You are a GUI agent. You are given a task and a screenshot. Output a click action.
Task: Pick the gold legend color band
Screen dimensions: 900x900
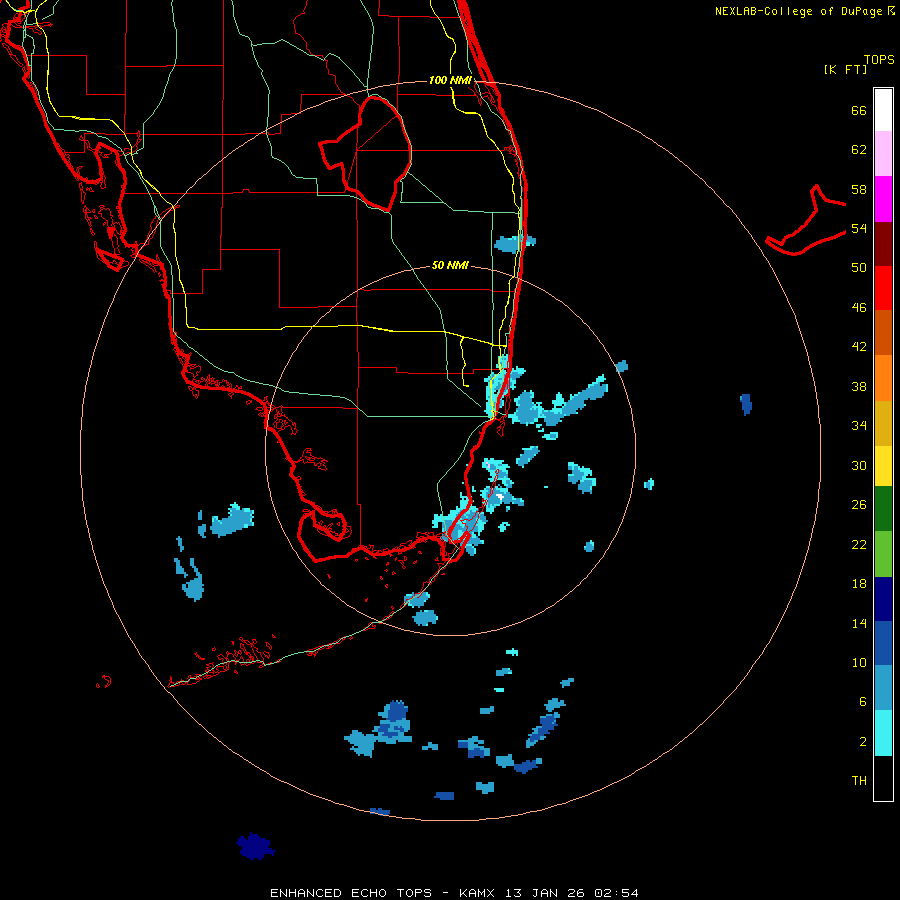pyautogui.click(x=883, y=423)
